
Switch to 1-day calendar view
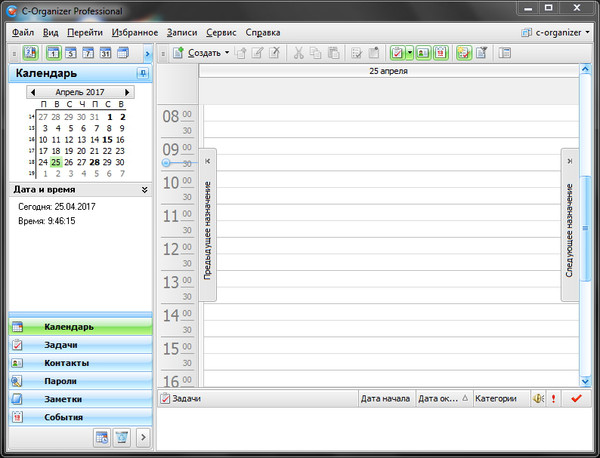tap(53, 52)
